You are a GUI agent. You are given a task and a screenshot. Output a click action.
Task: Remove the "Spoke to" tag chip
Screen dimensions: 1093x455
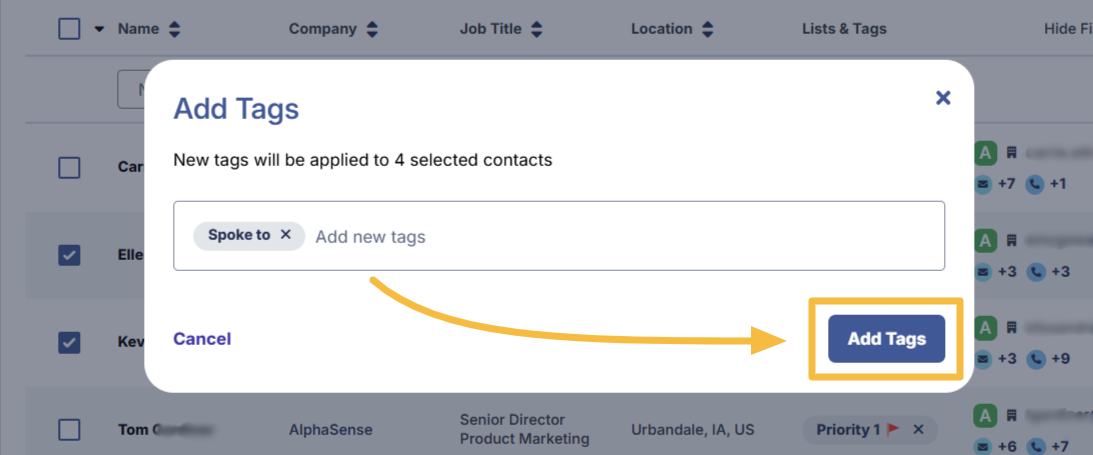(x=285, y=235)
